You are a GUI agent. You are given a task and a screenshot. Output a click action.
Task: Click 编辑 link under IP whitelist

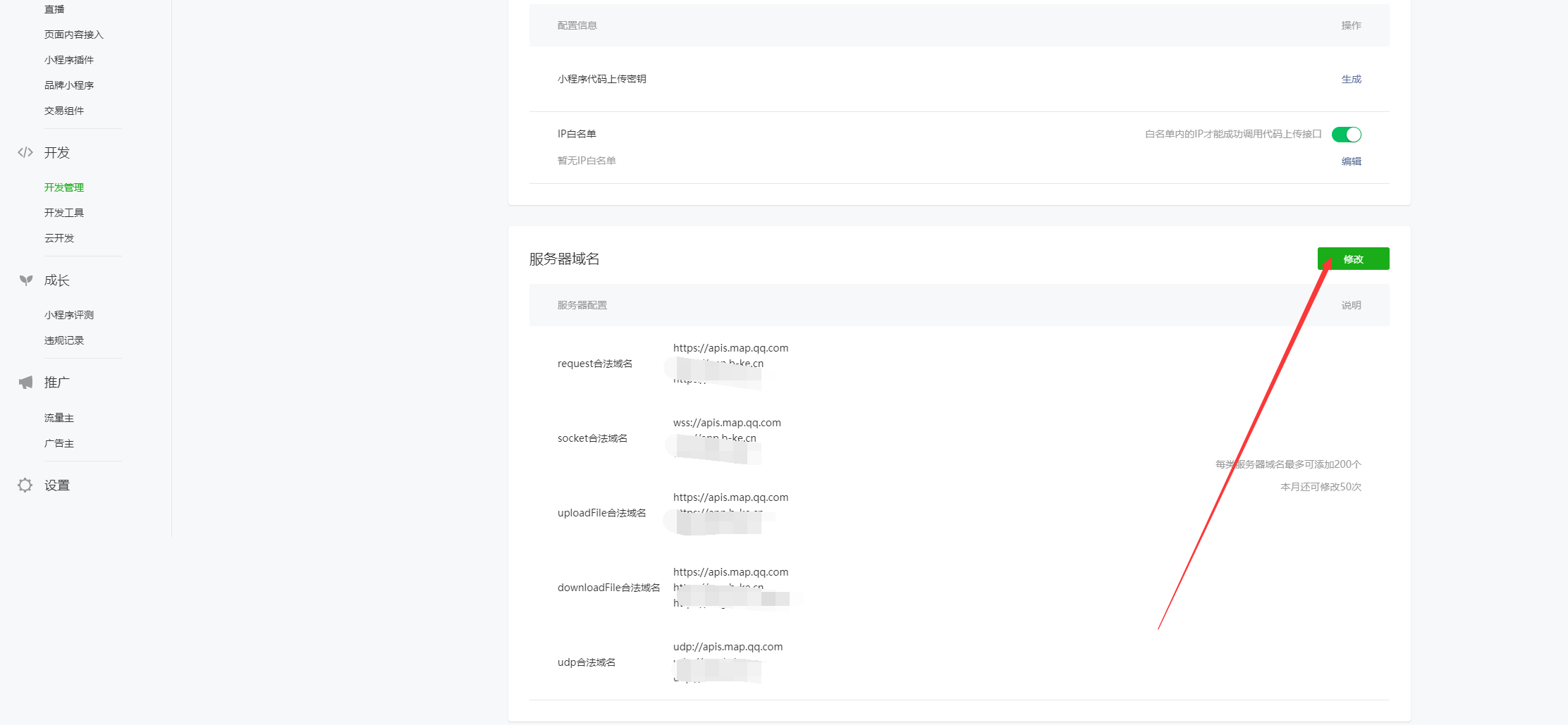point(1351,161)
